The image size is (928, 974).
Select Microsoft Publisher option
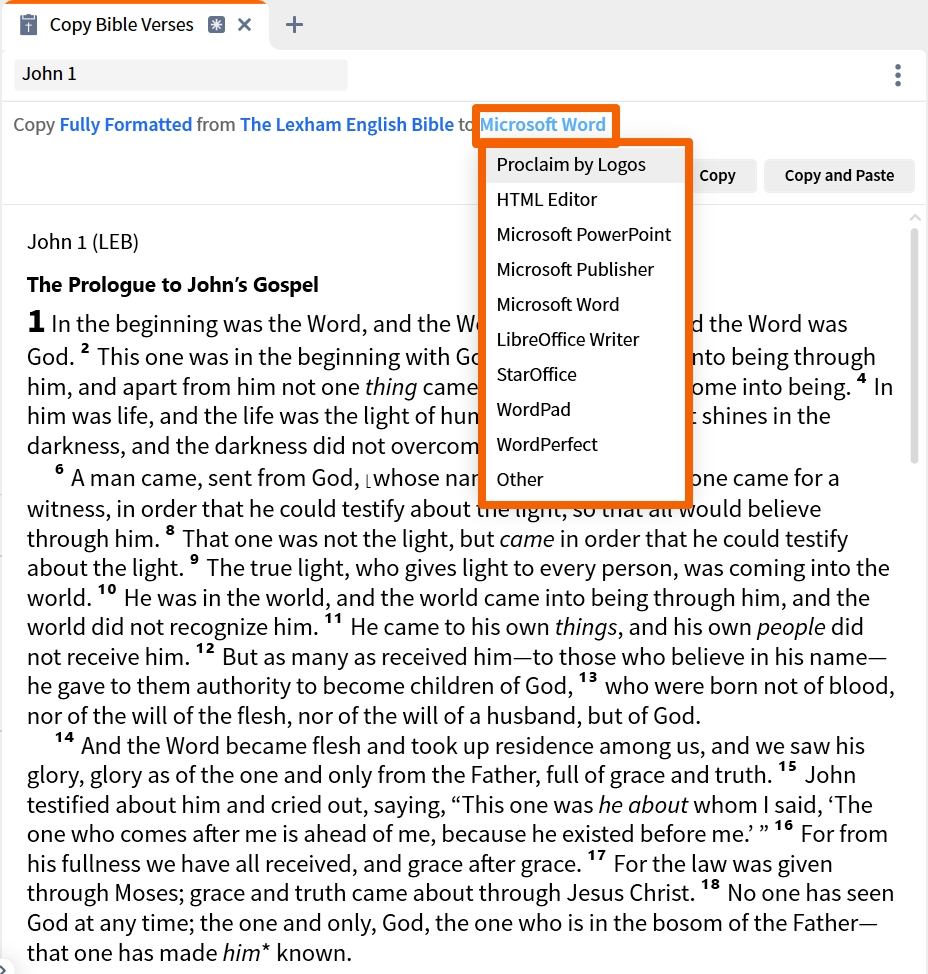click(585, 270)
